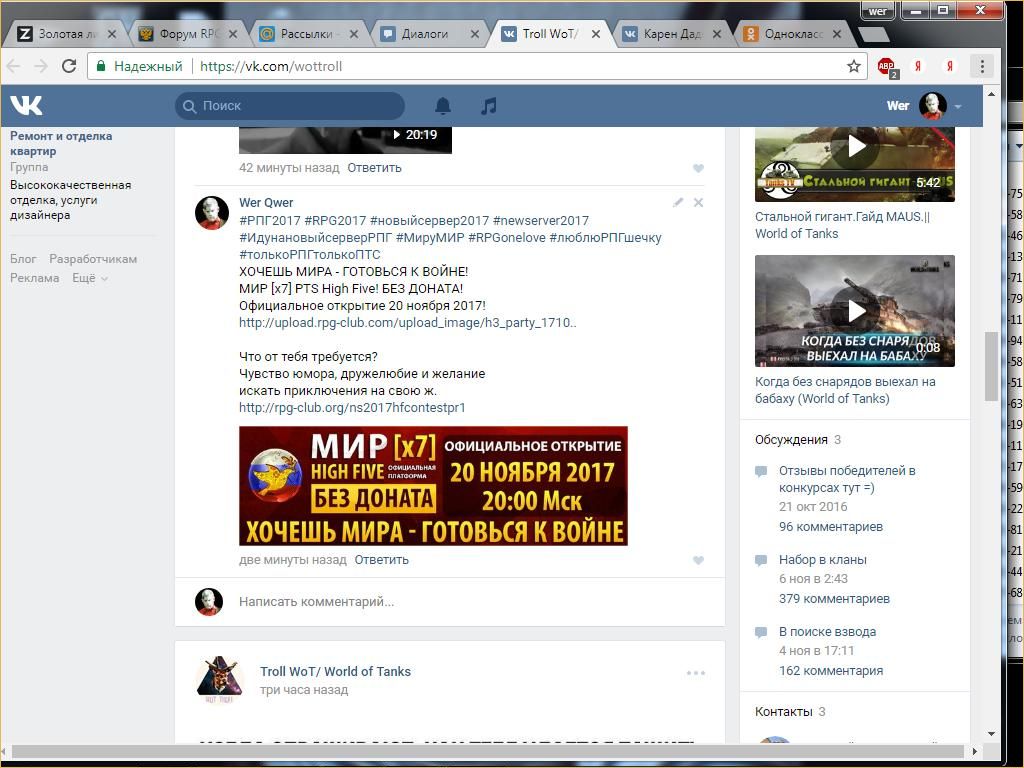The width and height of the screenshot is (1024, 768).
Task: Open Стальной гигант video title link
Action: [x=842, y=225]
